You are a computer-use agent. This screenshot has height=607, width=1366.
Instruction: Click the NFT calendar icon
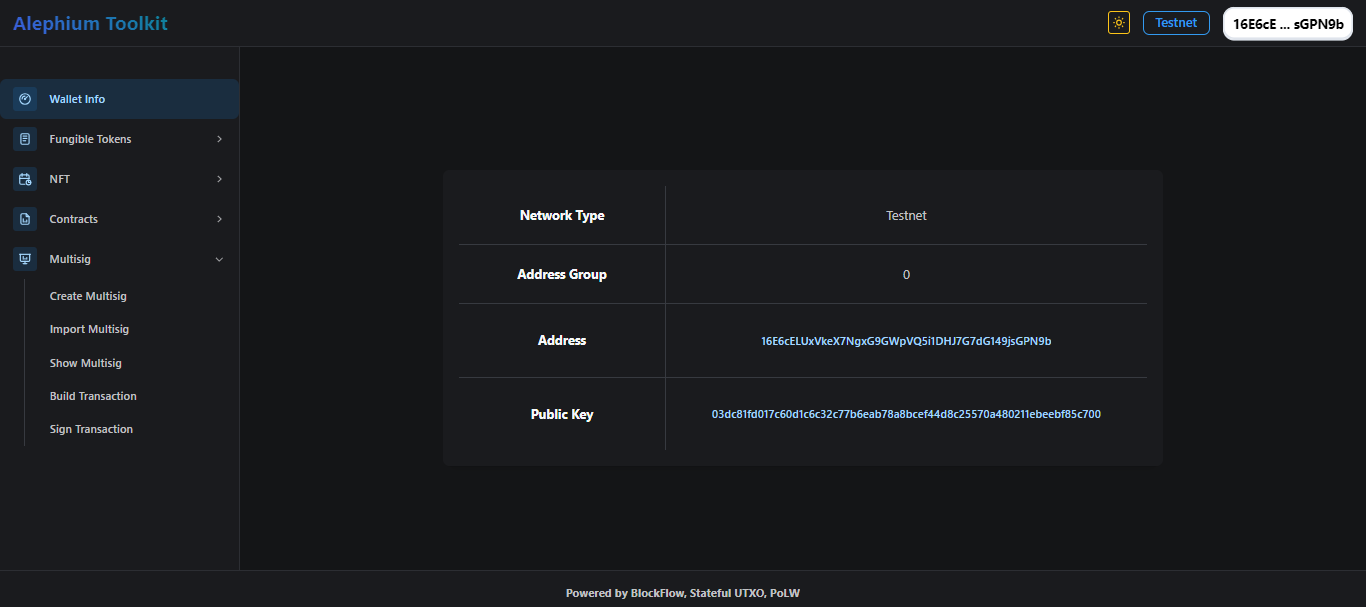pyautogui.click(x=25, y=179)
